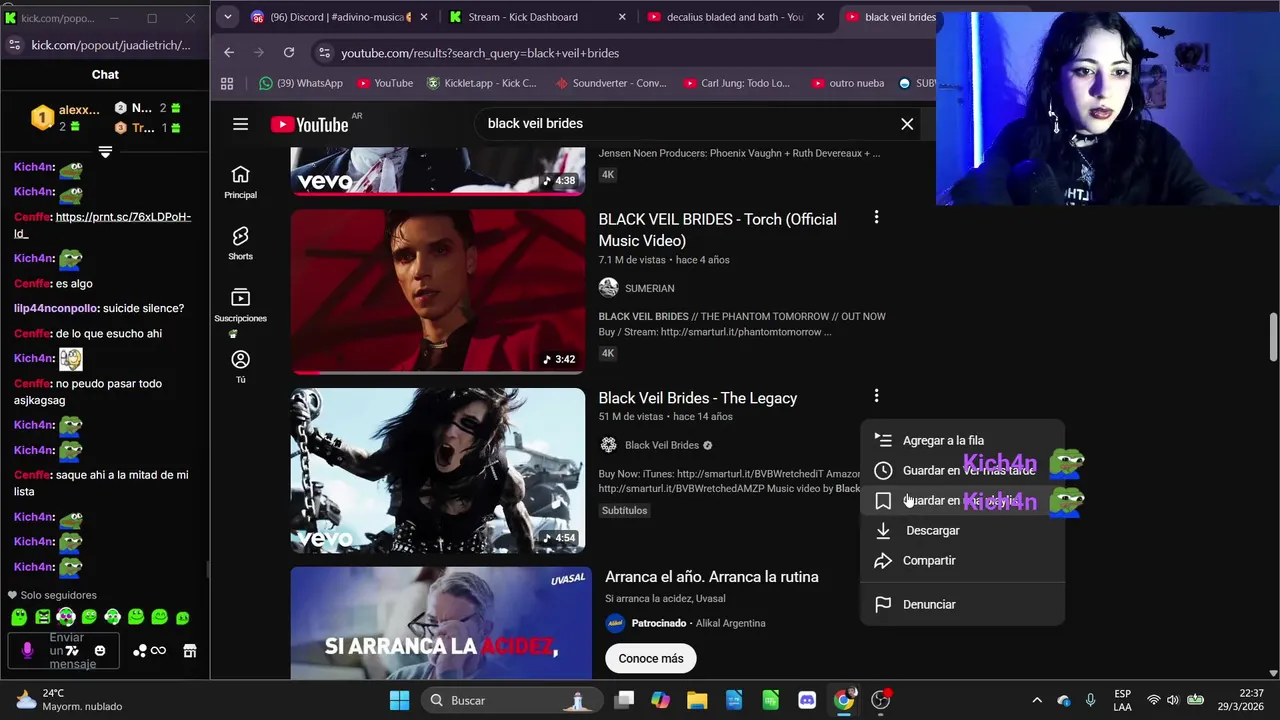
Task: Click the purple microphone icon in chat
Action: tap(27, 650)
